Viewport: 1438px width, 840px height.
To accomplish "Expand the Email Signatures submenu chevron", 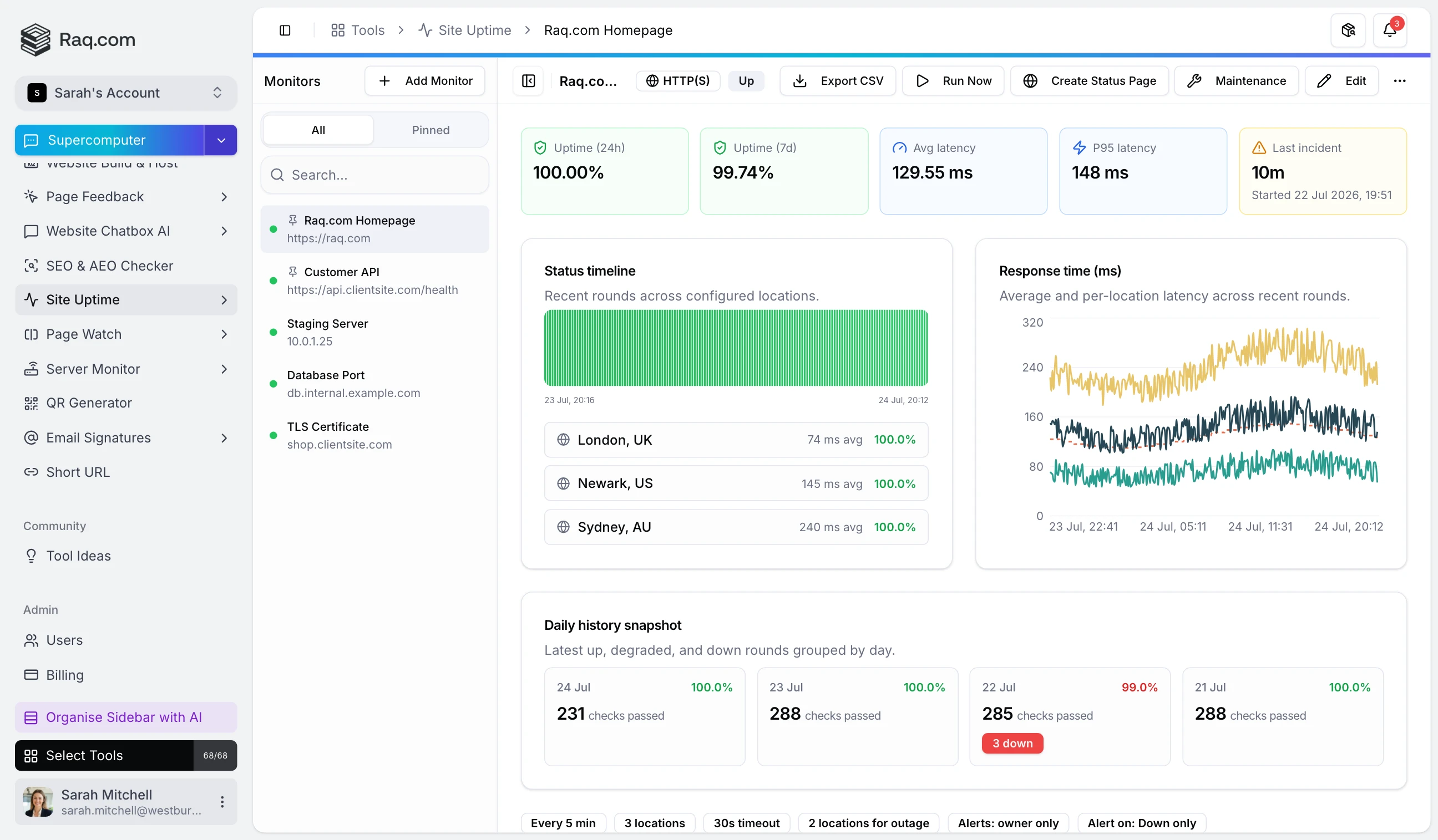I will 224,438.
